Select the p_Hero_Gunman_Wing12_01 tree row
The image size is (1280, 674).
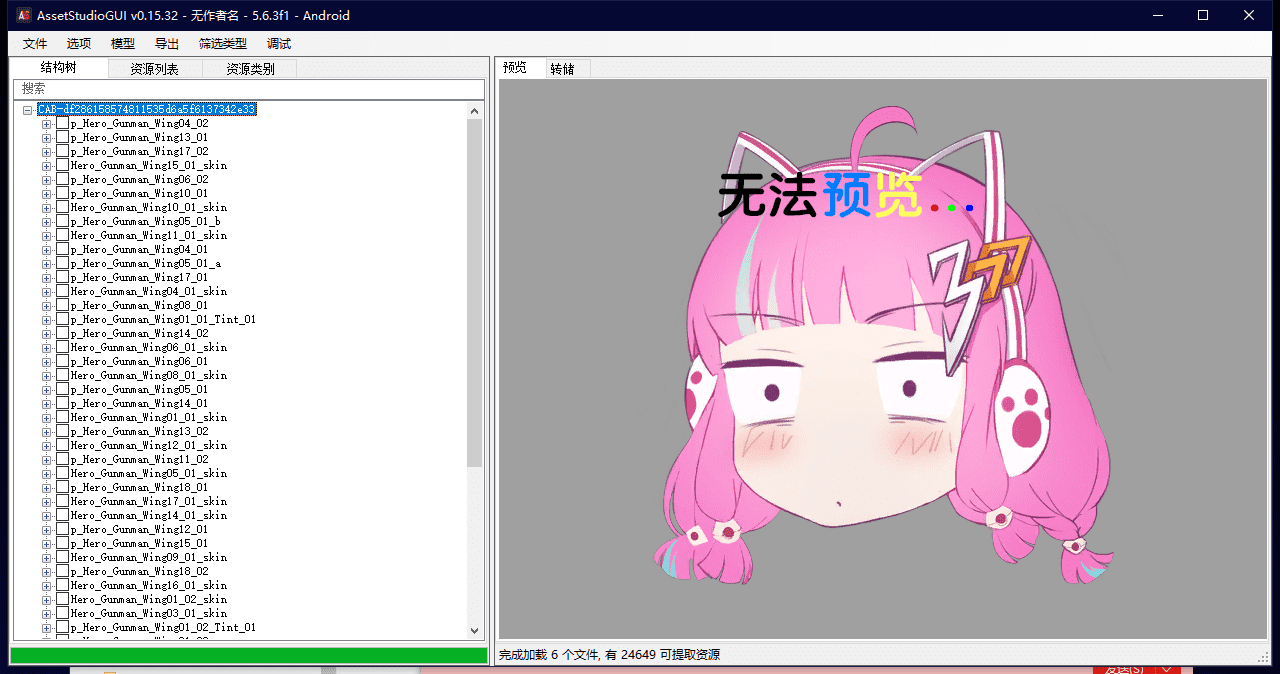[x=139, y=530]
